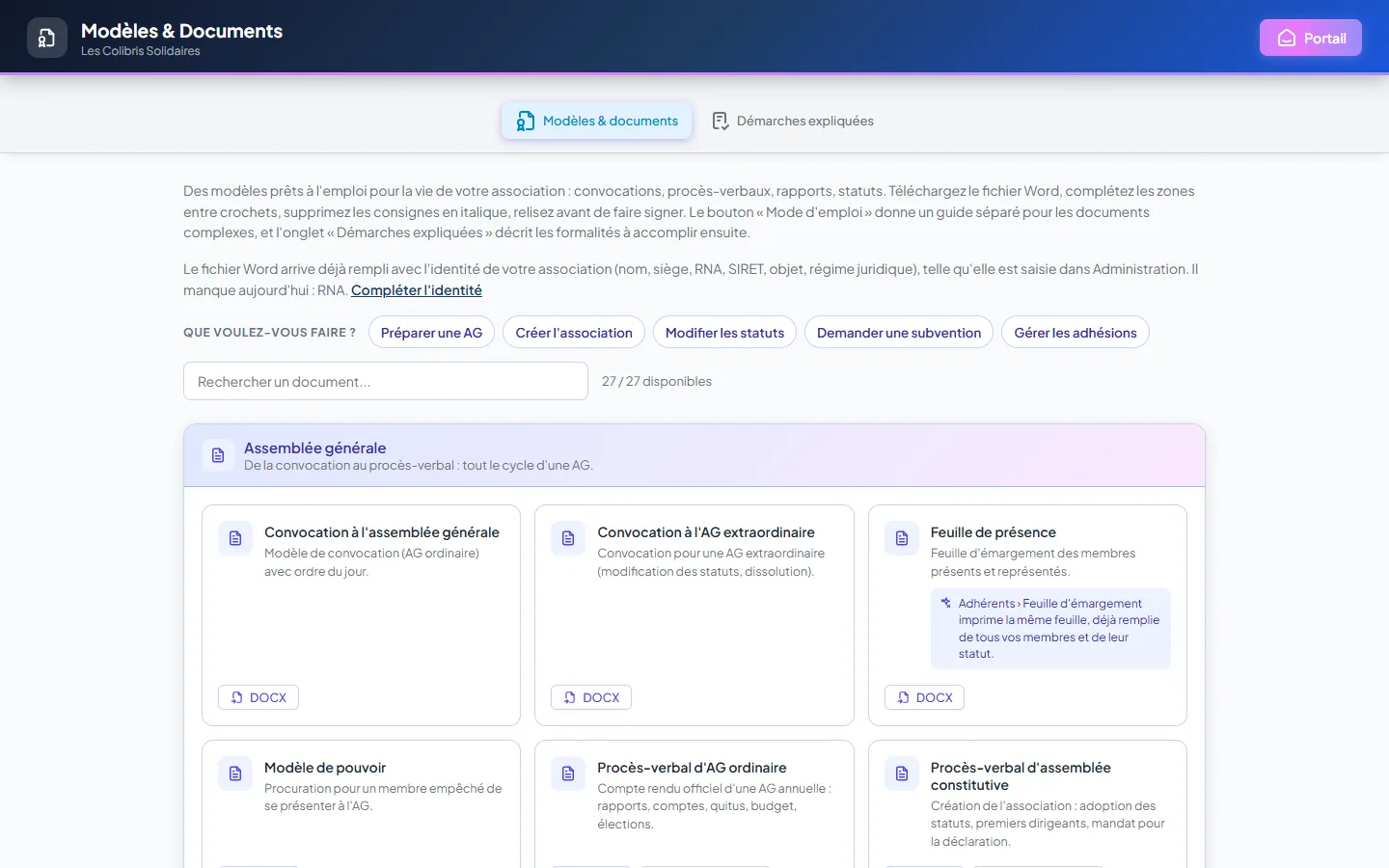Download DOCX for Convocation à l'assemblée générale
This screenshot has width=1389, height=868.
pos(259,697)
